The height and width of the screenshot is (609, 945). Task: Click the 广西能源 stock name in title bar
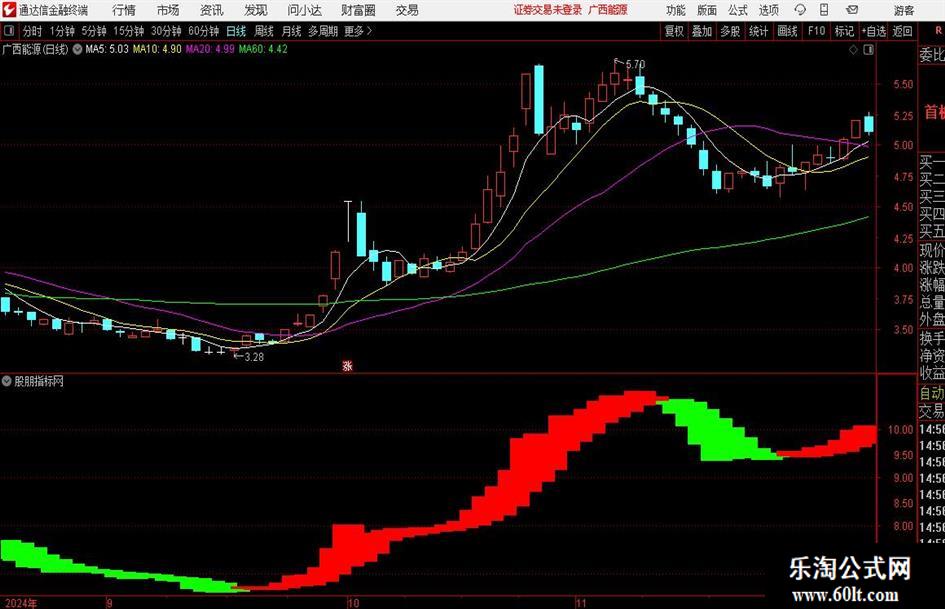point(608,10)
